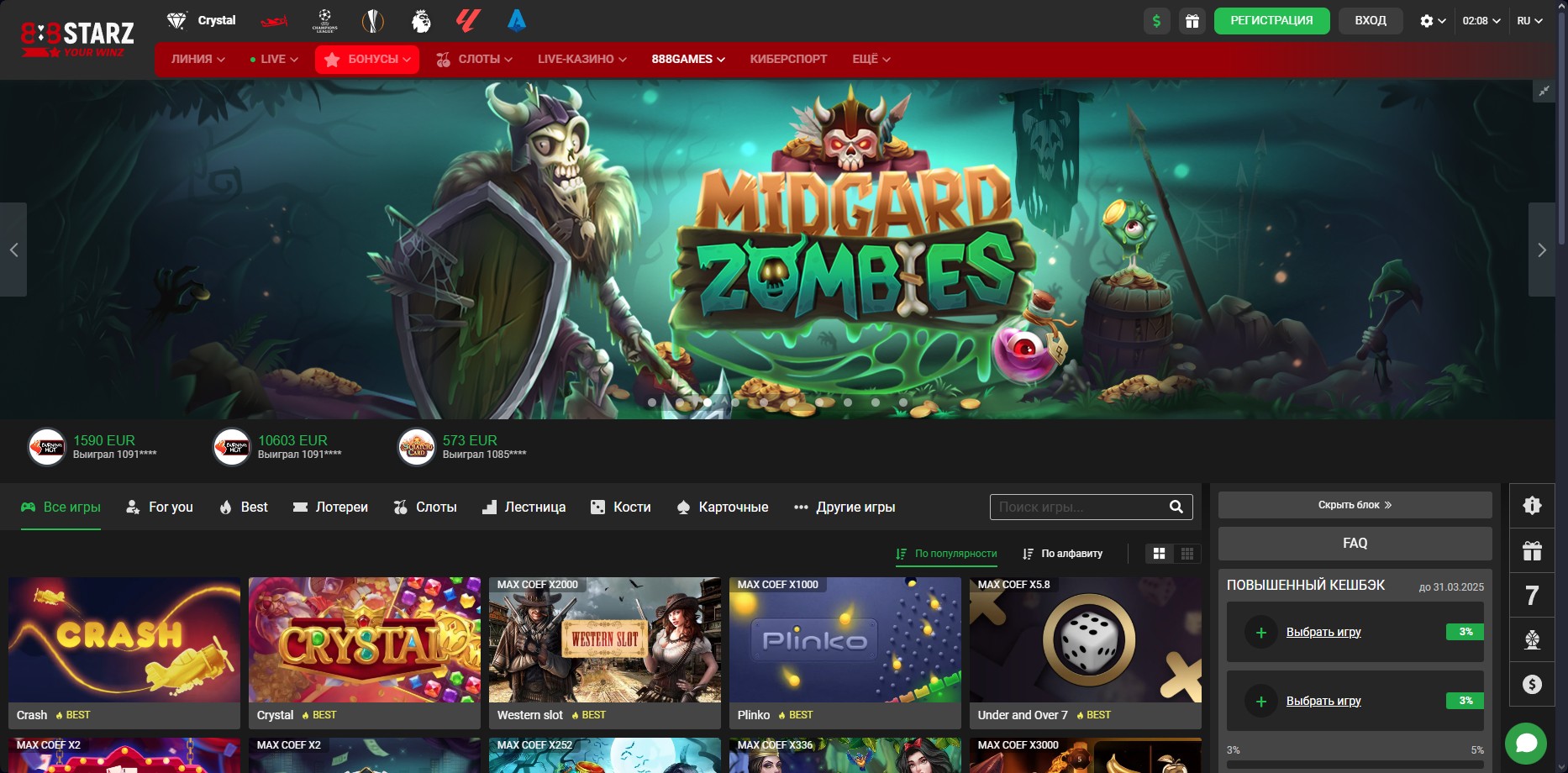
Task: Open the Western slot game thumbnail
Action: 605,639
